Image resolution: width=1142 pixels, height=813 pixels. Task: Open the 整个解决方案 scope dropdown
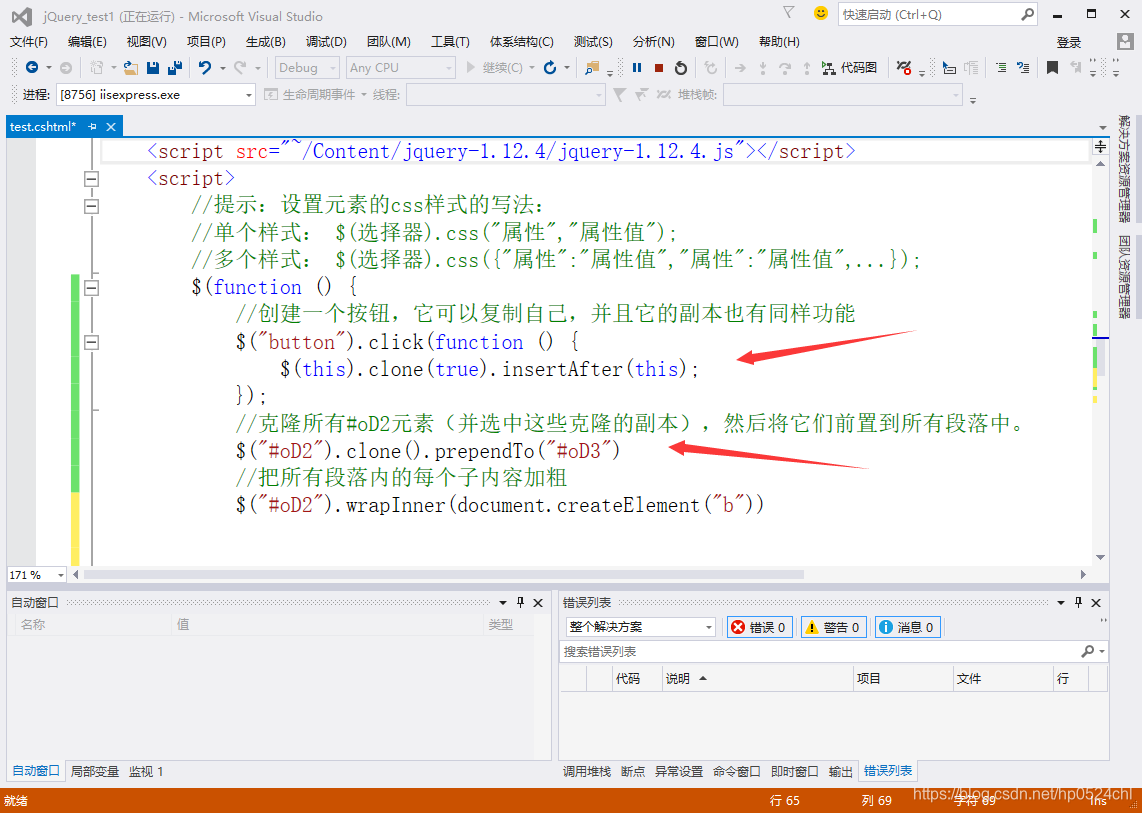[641, 627]
